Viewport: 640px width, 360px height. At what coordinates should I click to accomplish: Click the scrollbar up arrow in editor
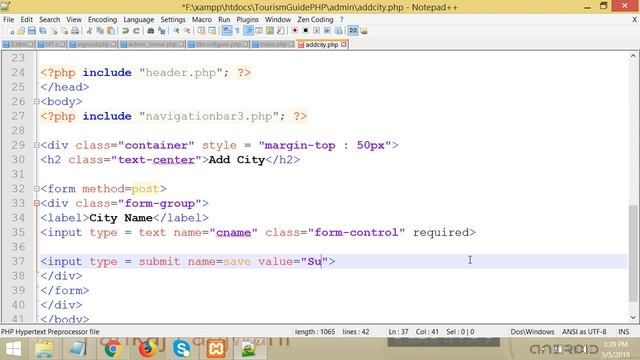point(633,56)
